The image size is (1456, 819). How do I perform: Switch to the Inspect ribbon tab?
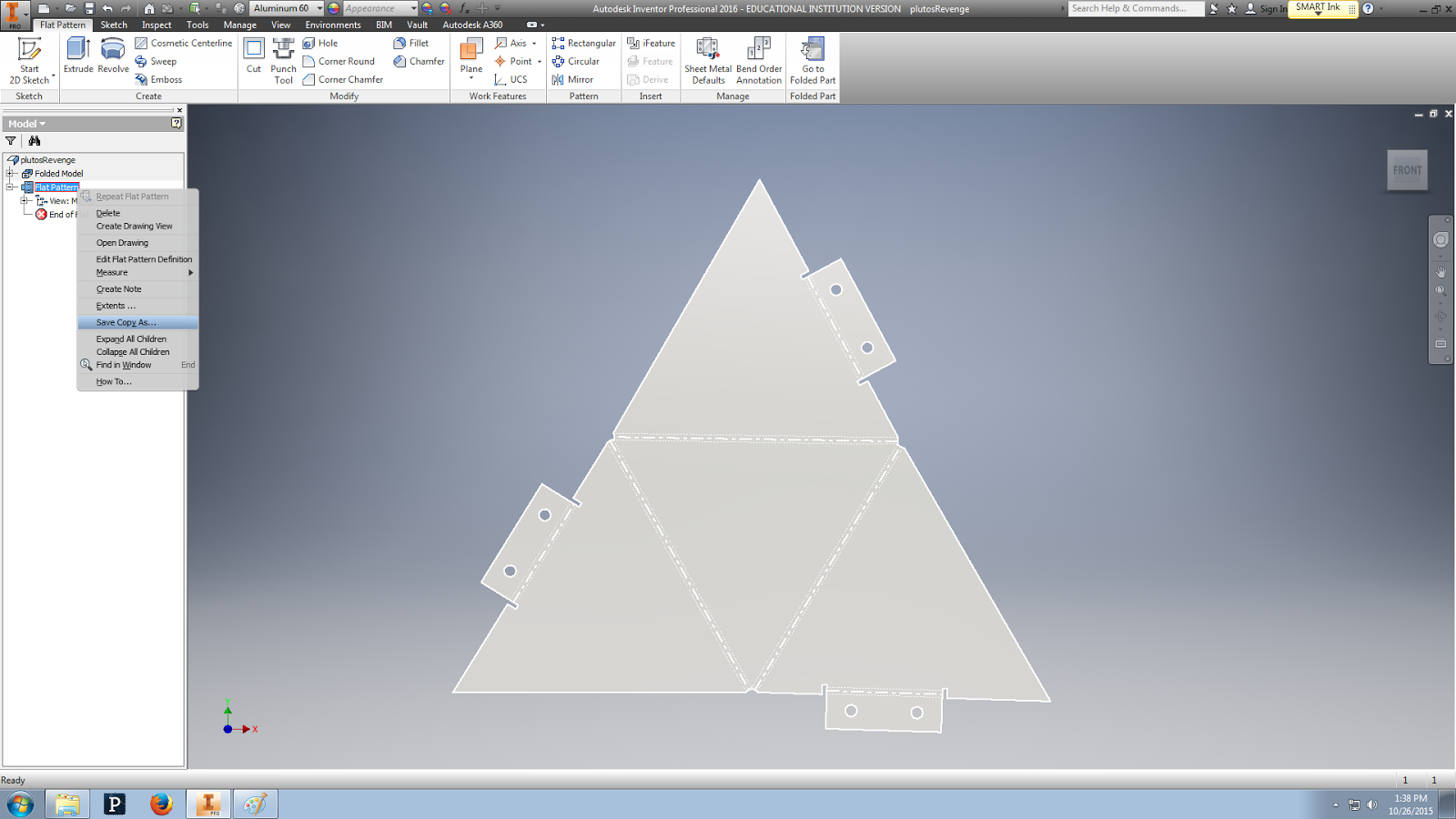tap(156, 25)
